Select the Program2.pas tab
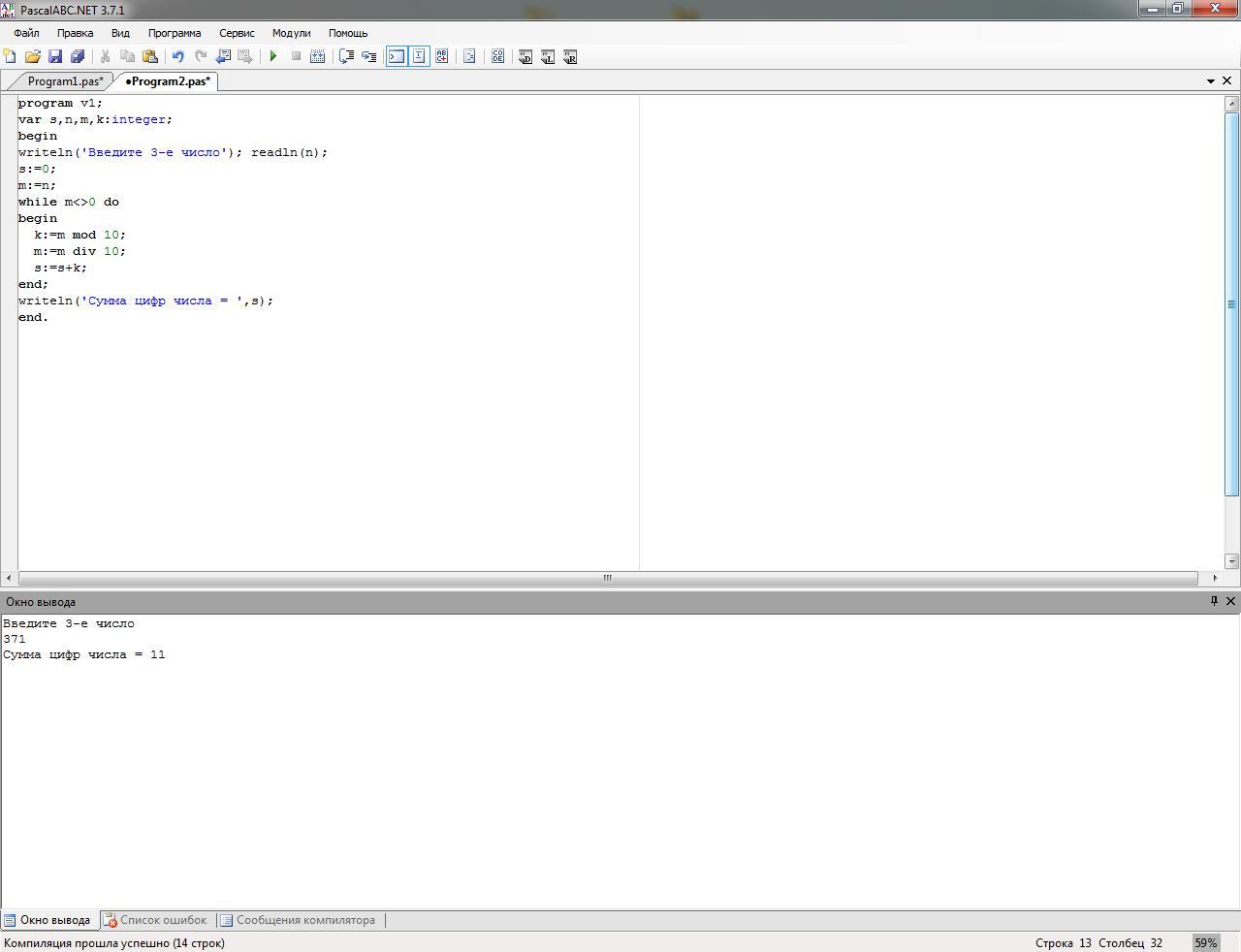 click(x=168, y=81)
